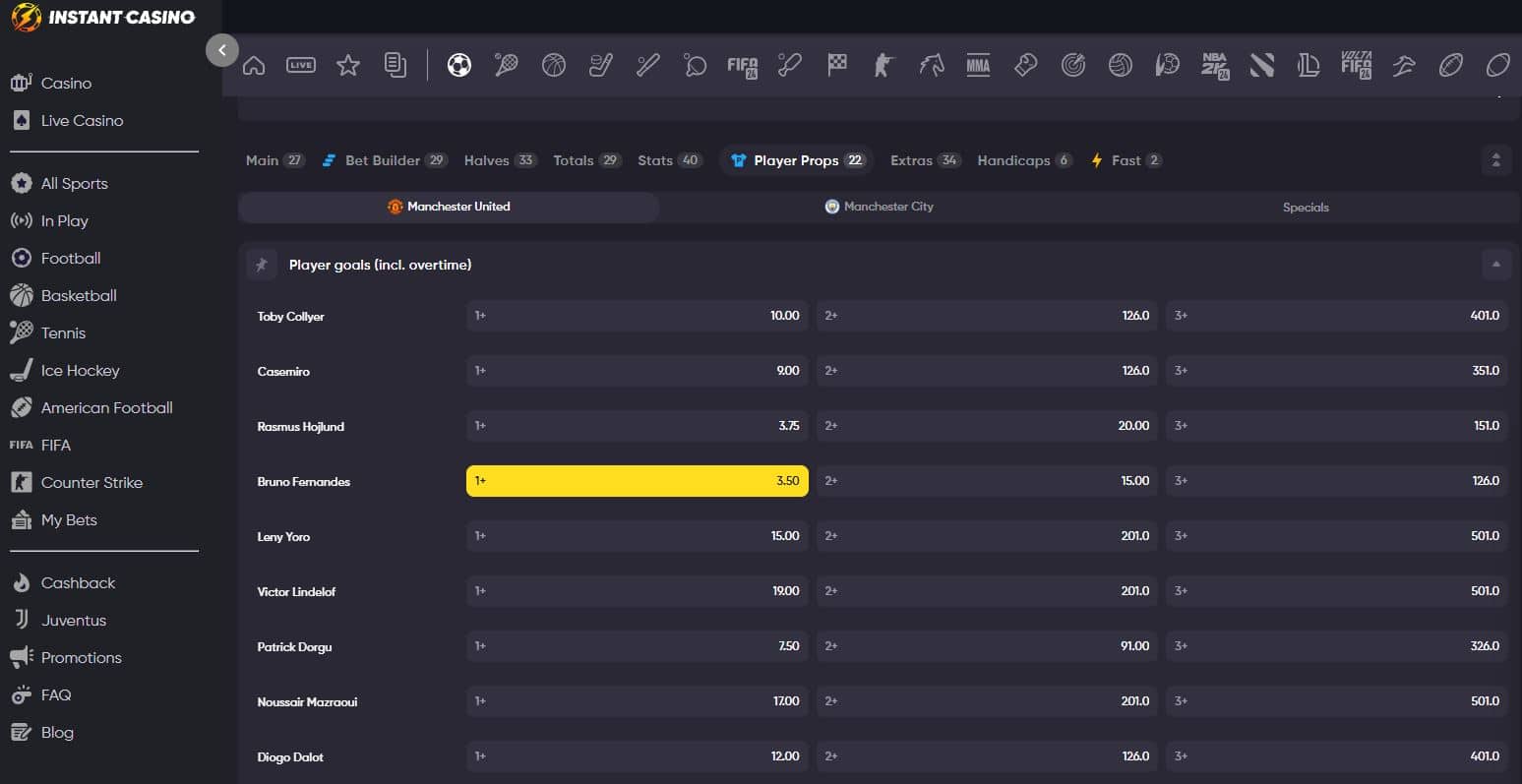Select the ice hockey sport icon in top bar
The image size is (1522, 784).
click(601, 66)
